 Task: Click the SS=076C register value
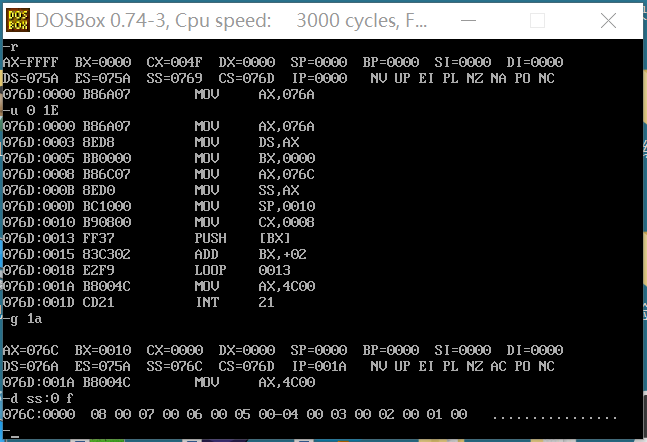pos(175,366)
